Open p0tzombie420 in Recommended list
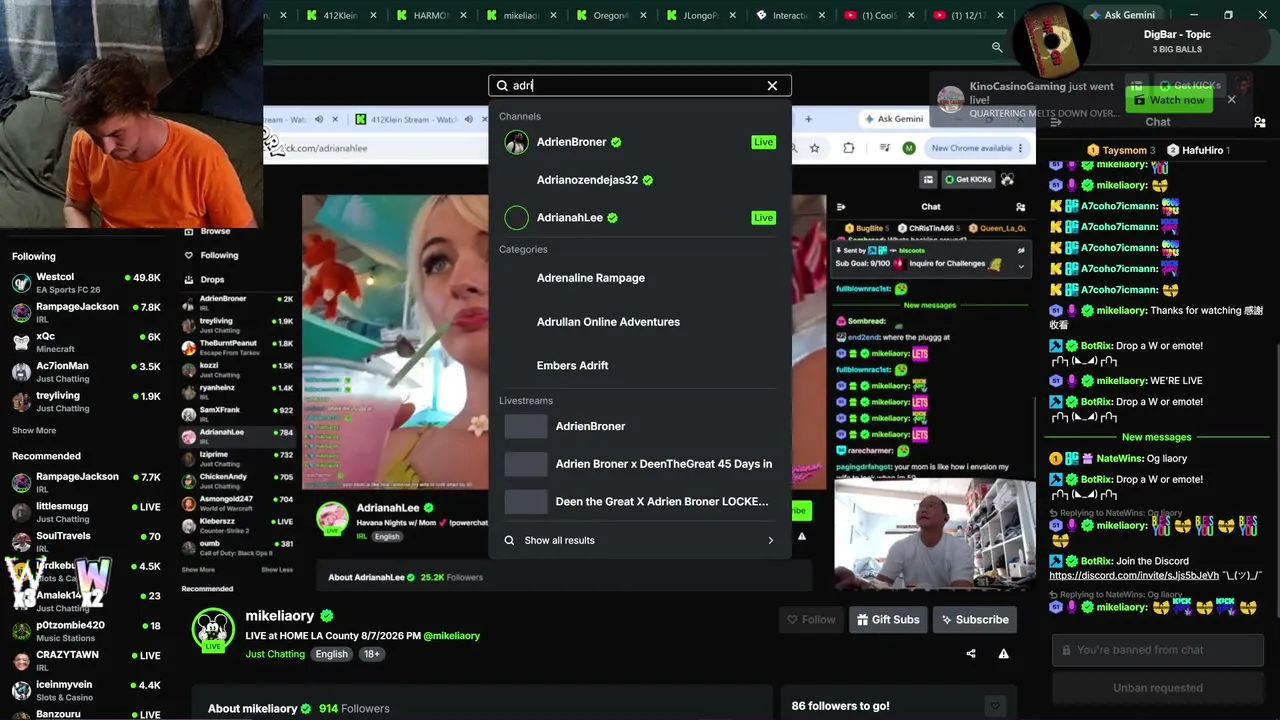1280x720 pixels. (86, 632)
